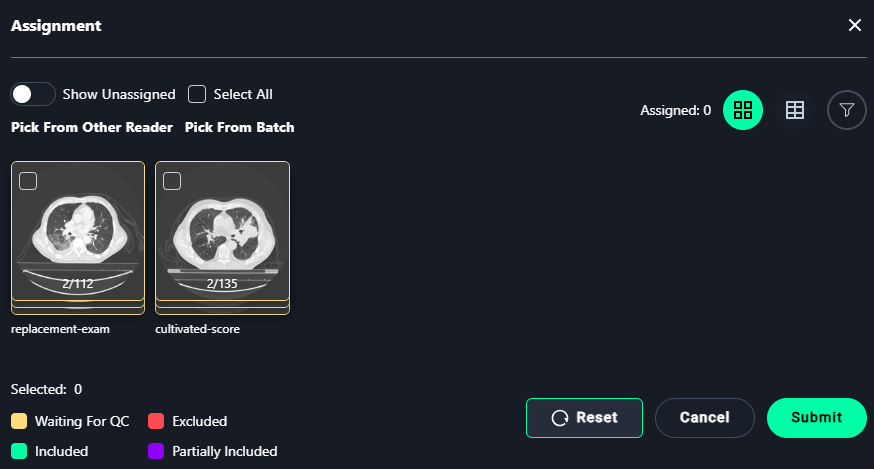This screenshot has width=874, height=469.
Task: Open Pick From Other Reader
Action: [92, 127]
